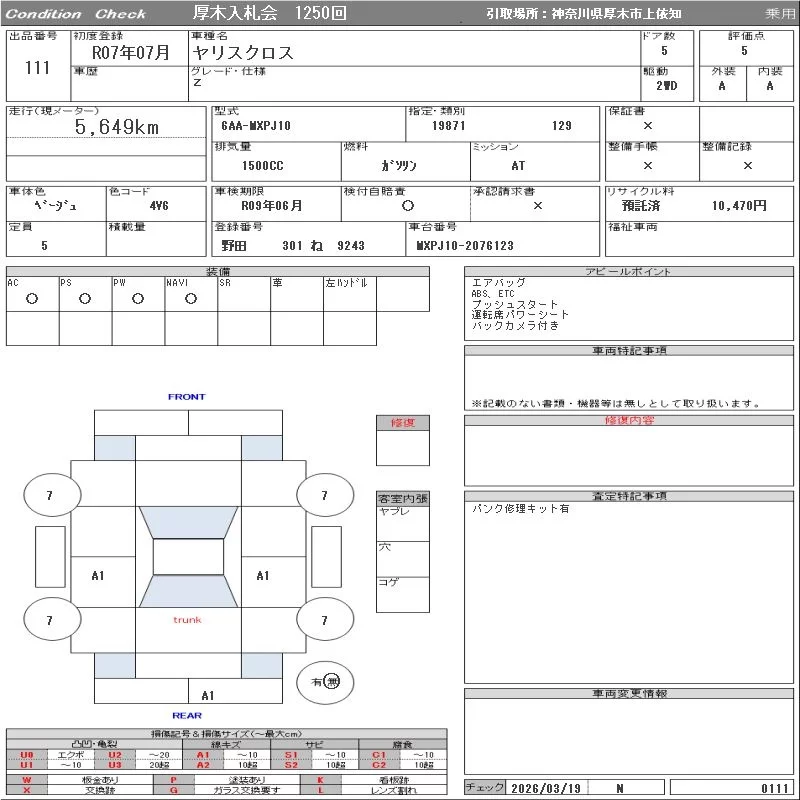The image size is (800, 800).
Task: Click the ○ under '検付自賠責'
Action: [408, 206]
